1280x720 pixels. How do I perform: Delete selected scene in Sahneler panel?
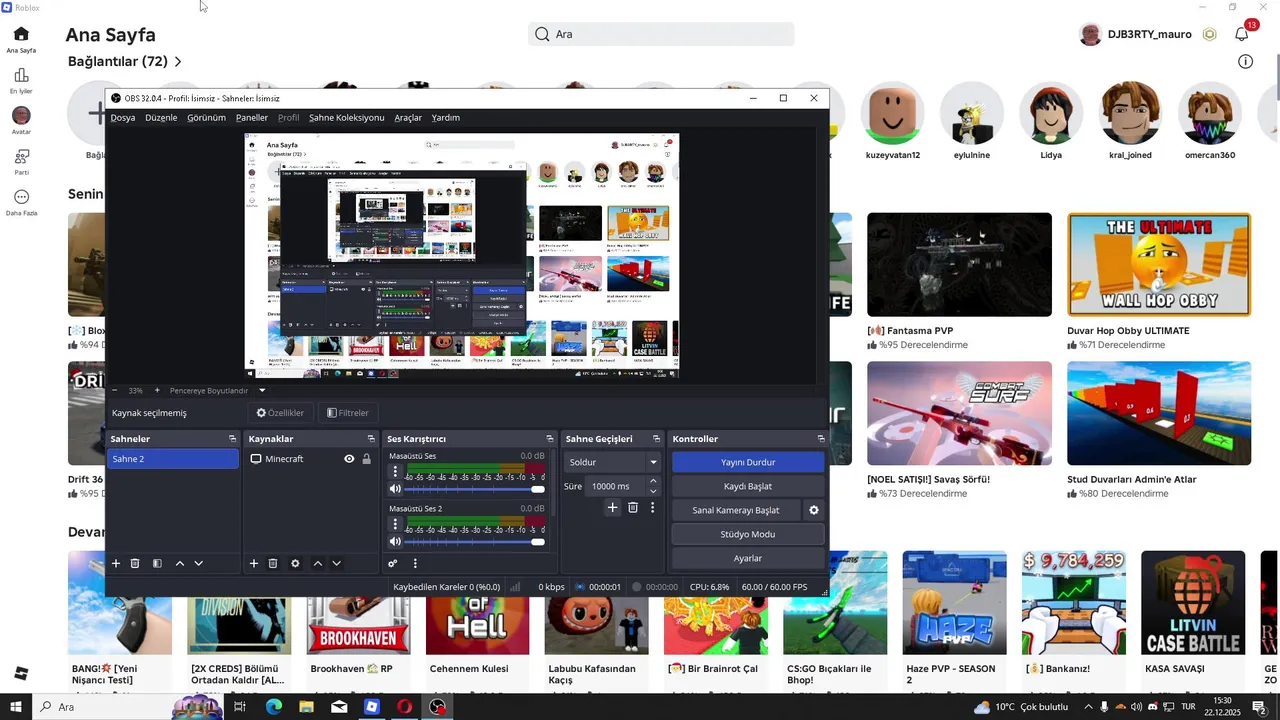pos(135,563)
